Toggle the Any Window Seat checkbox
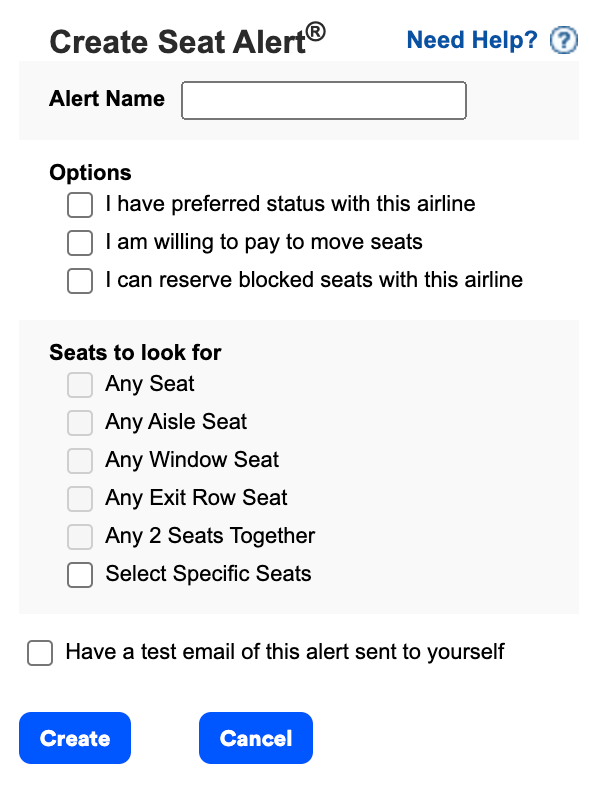This screenshot has width=589, height=793. pos(80,461)
